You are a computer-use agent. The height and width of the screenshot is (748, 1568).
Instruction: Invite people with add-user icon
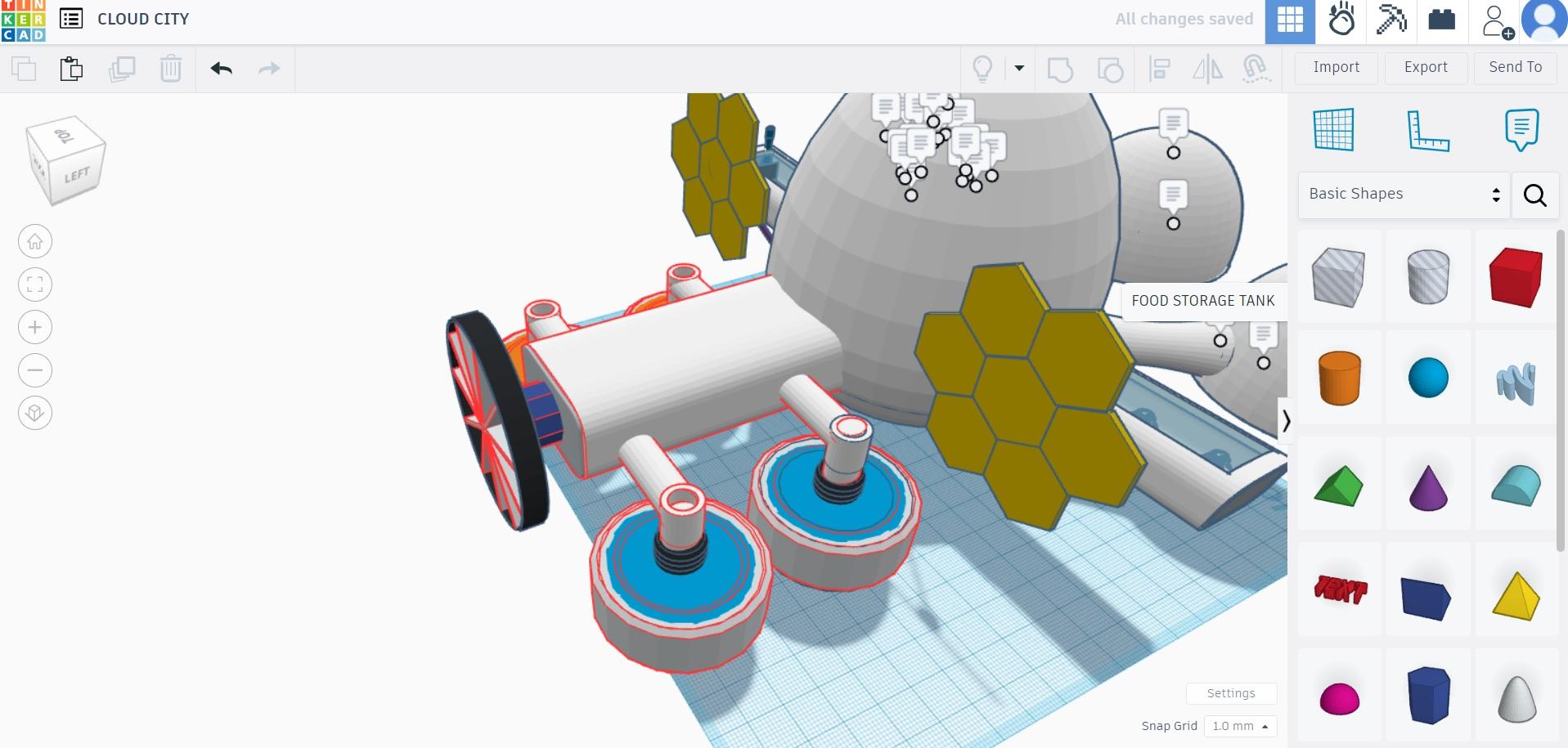tap(1497, 21)
